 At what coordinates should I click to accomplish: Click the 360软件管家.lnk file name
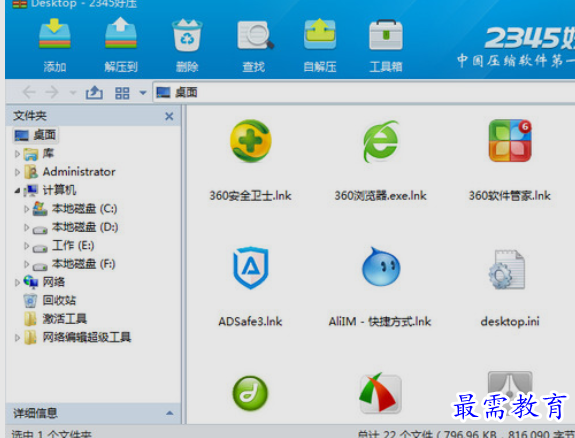[x=510, y=196]
